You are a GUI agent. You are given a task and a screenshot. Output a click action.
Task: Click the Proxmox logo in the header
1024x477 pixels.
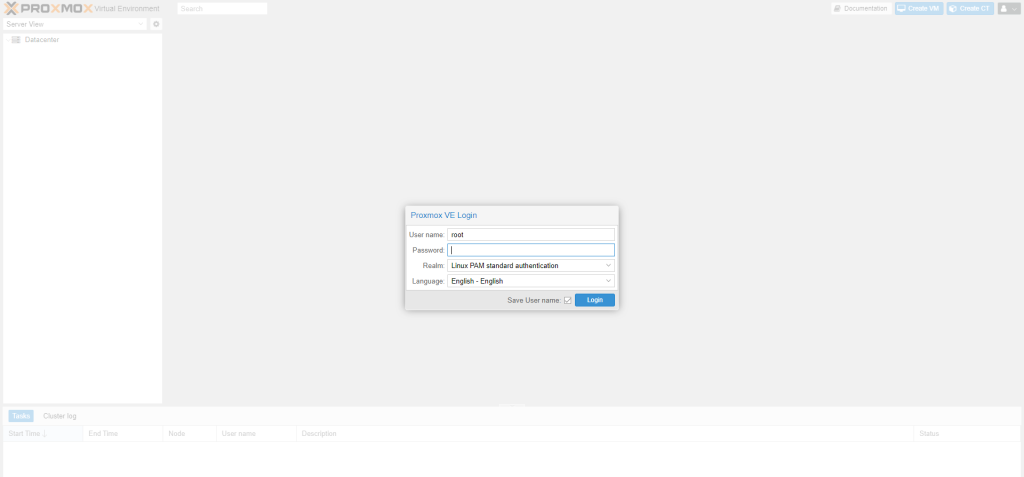click(48, 9)
